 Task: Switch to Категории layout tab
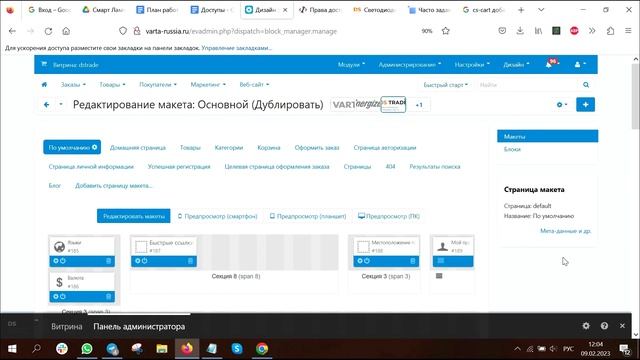pyautogui.click(x=229, y=148)
